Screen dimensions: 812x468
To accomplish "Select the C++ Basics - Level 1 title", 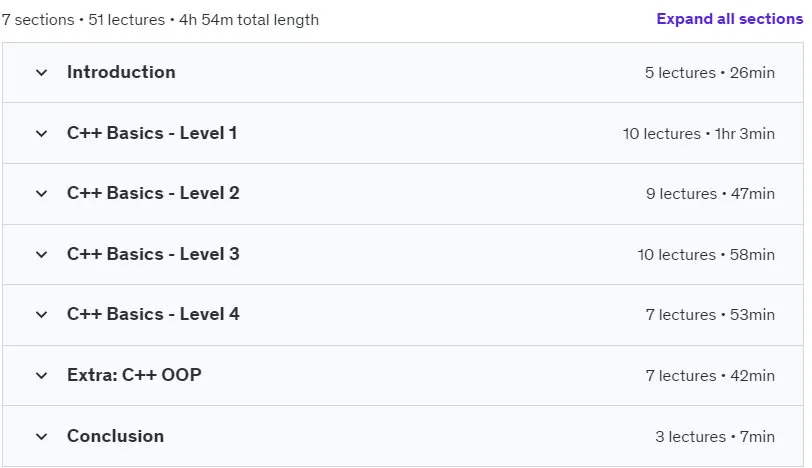I will pyautogui.click(x=152, y=133).
